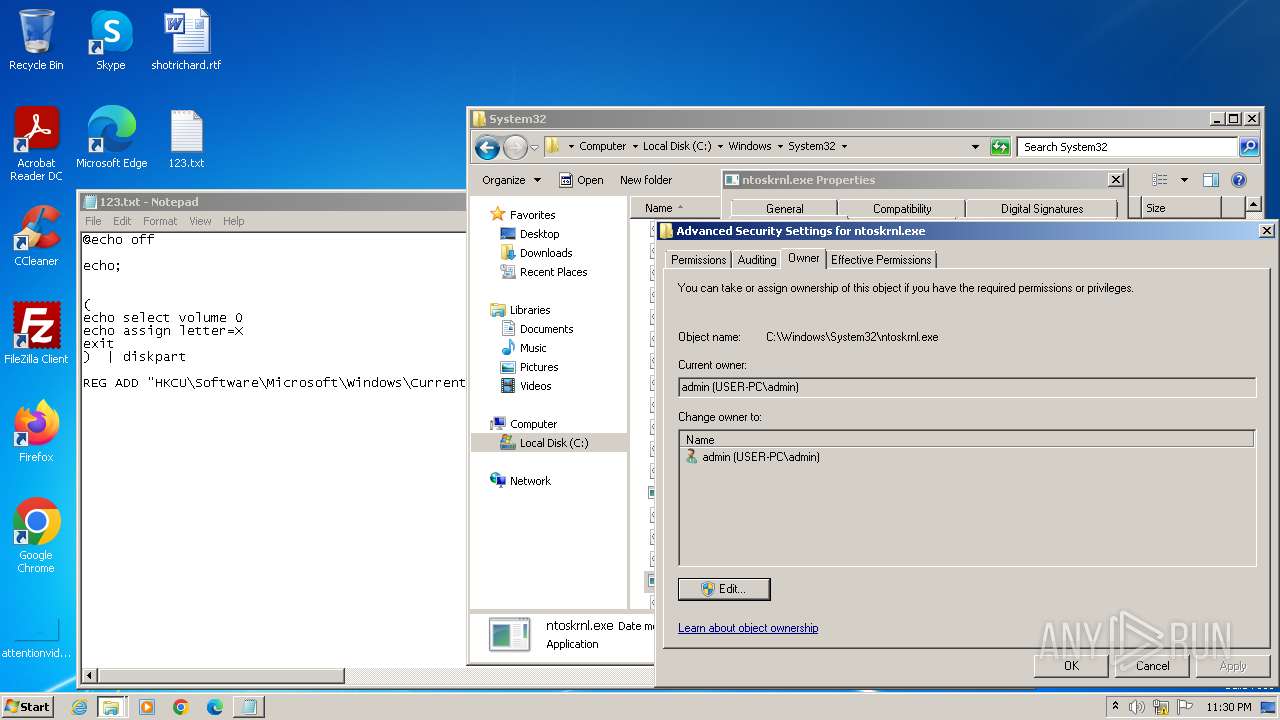Open Windows Media Player taskbar icon
Viewport: 1280px width, 720px height.
coord(147,707)
